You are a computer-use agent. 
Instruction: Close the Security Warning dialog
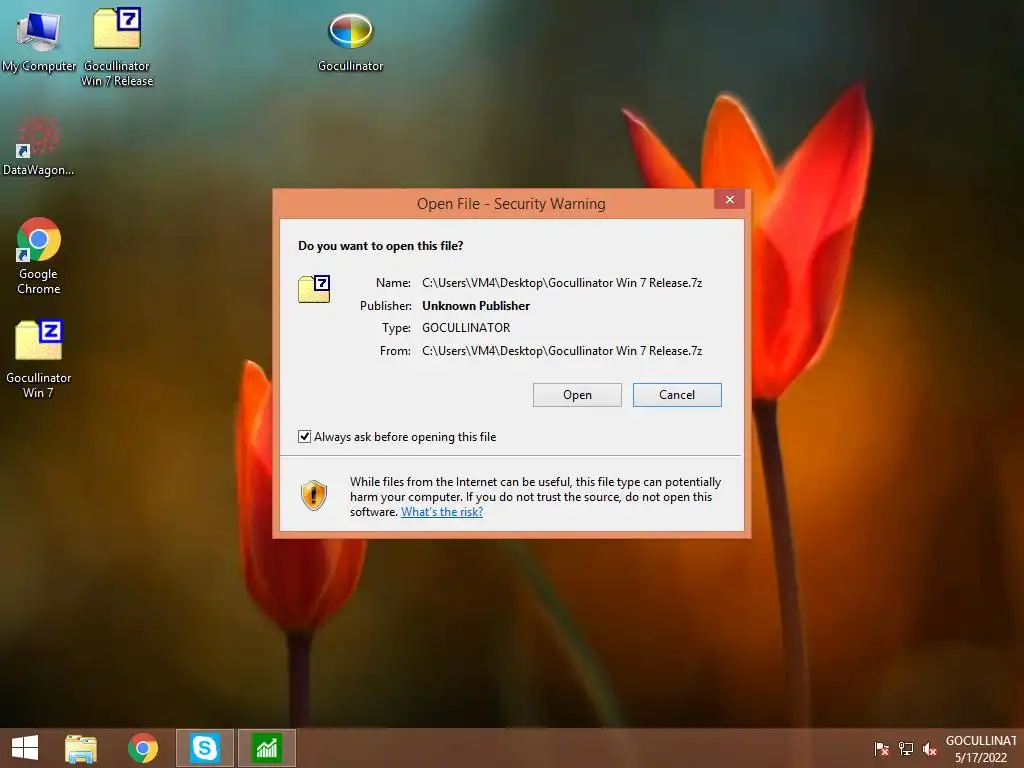729,199
